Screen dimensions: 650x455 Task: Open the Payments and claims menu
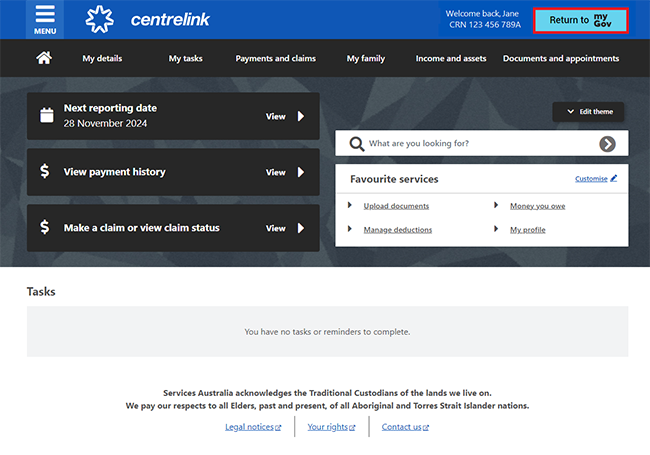click(275, 59)
